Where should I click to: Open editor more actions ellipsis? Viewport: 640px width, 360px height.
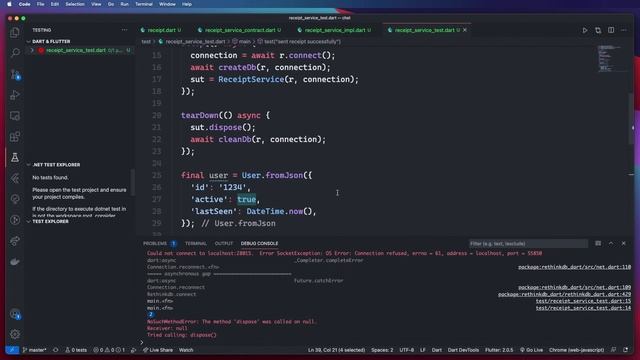coord(624,30)
